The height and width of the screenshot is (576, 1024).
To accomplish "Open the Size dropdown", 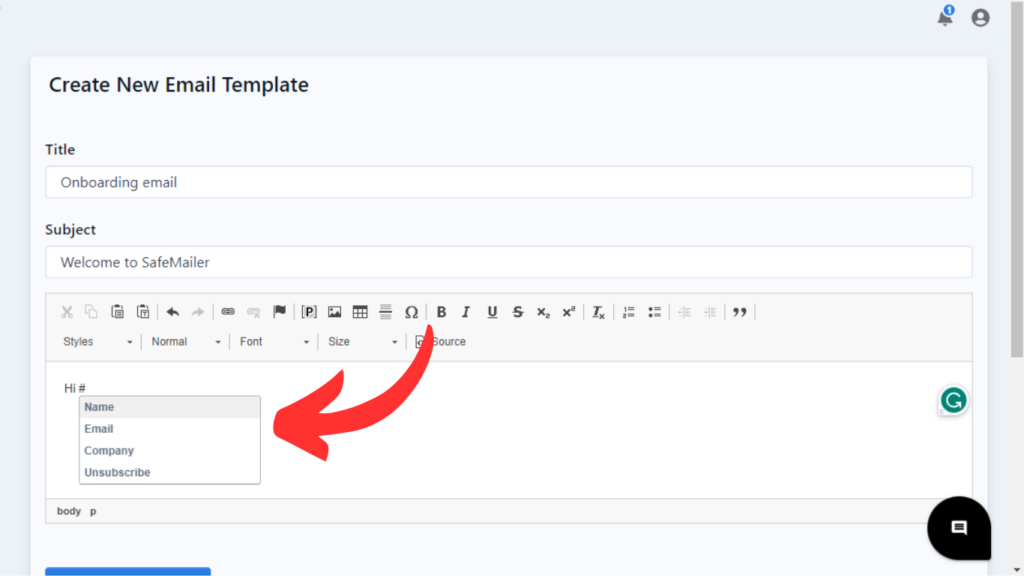I will coord(362,342).
